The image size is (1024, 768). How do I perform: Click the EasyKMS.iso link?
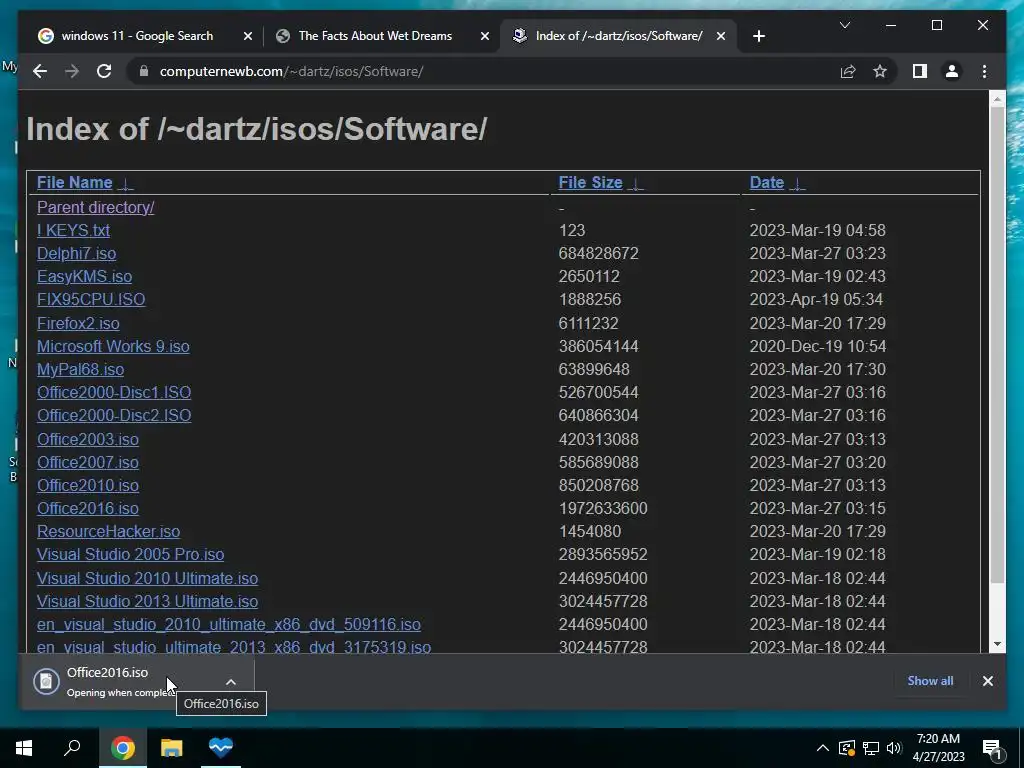84,276
